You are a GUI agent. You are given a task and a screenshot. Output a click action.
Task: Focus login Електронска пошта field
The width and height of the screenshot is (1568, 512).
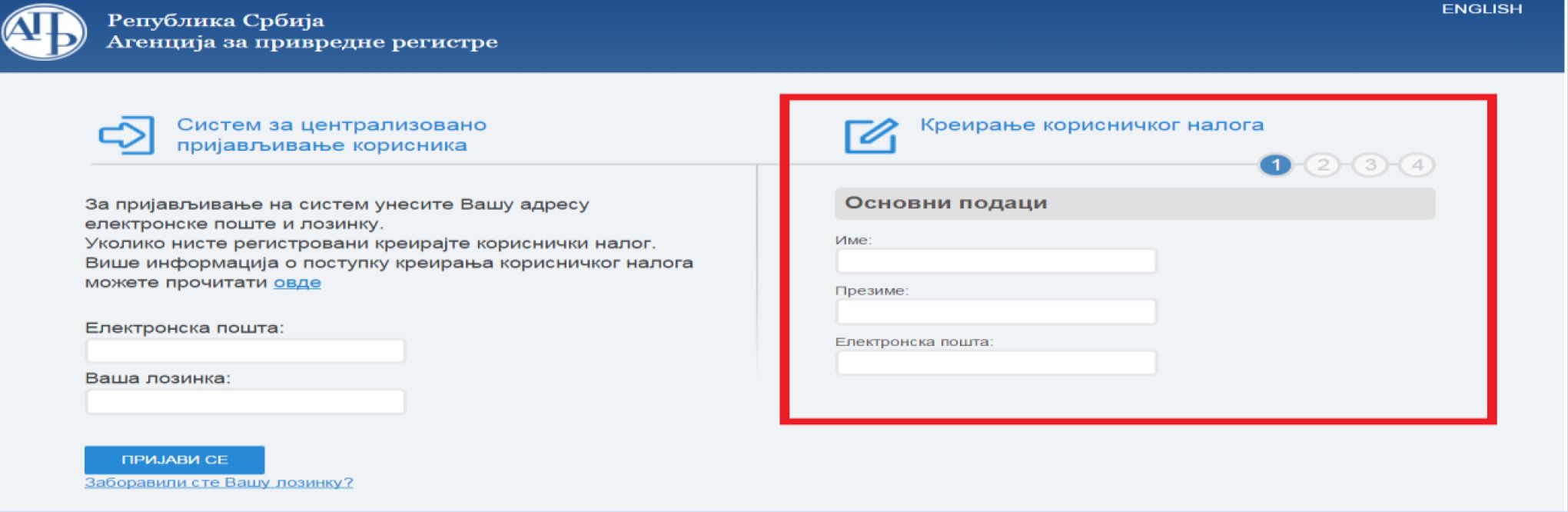click(x=245, y=351)
